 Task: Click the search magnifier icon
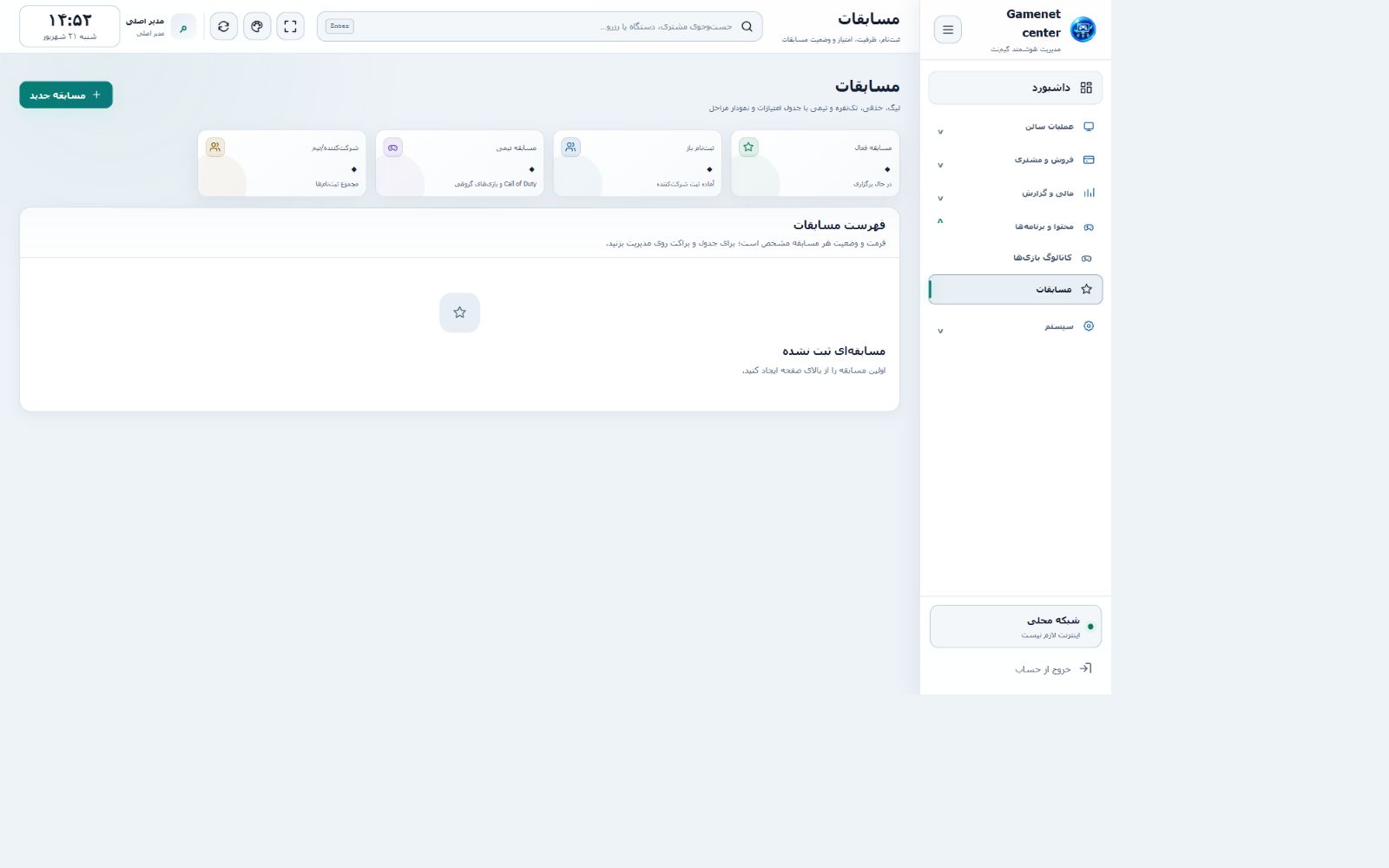coord(747,26)
